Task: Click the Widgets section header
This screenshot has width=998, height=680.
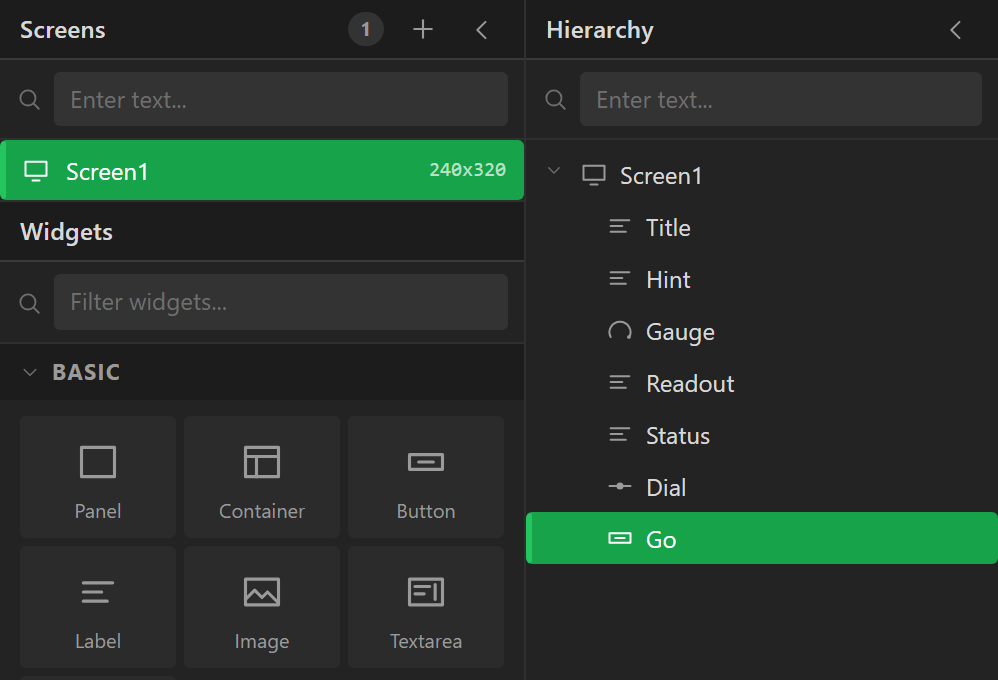Action: (262, 232)
